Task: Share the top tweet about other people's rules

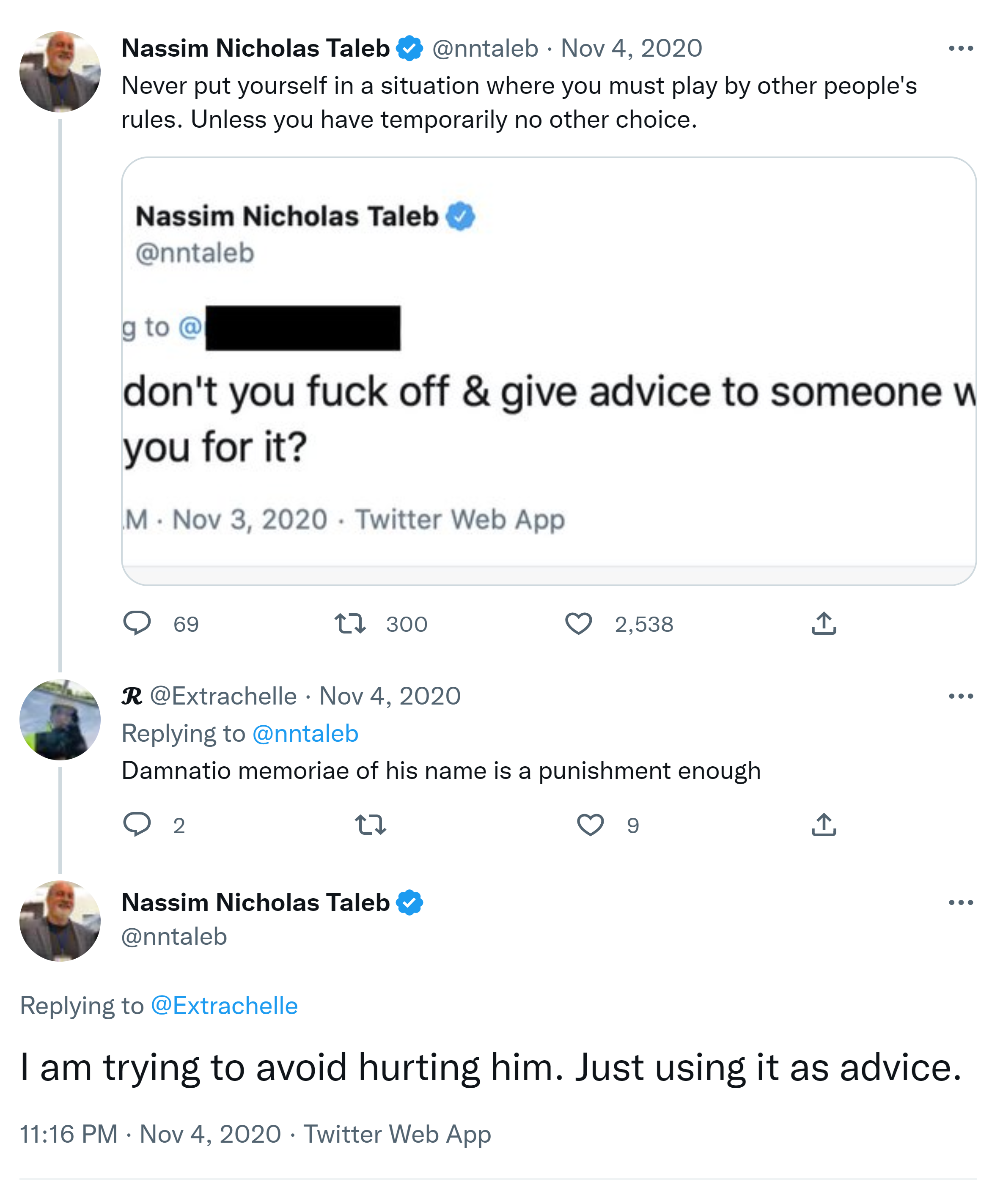Action: 824,623
